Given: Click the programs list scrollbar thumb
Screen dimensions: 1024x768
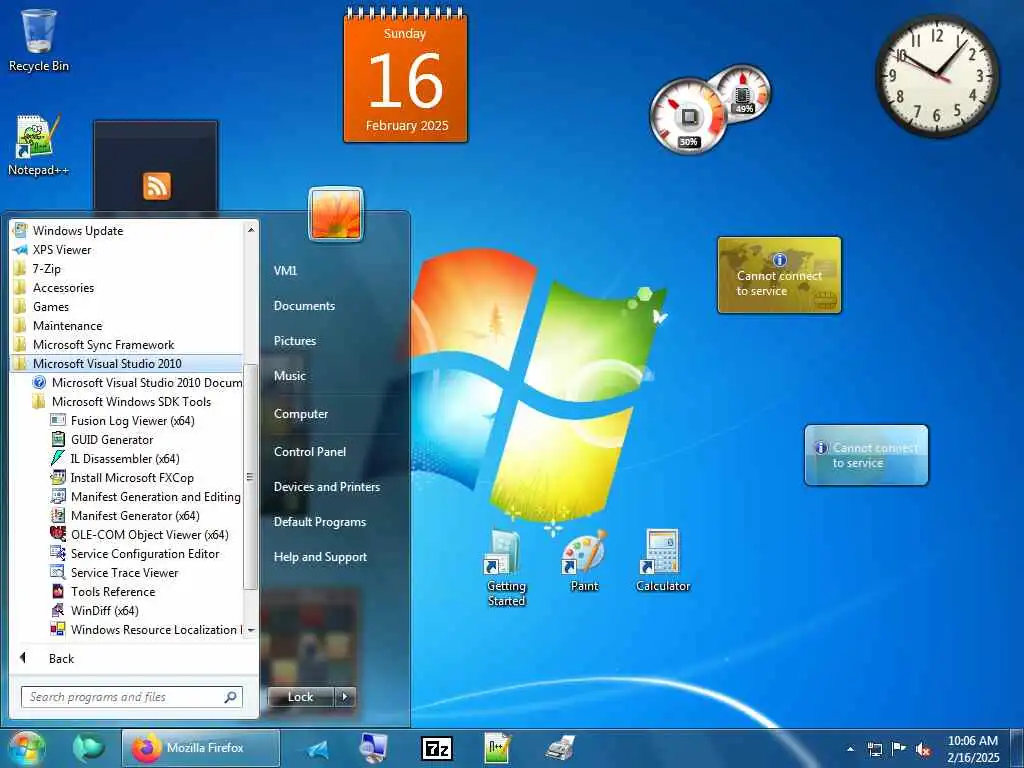Looking at the screenshot, I should coord(250,477).
